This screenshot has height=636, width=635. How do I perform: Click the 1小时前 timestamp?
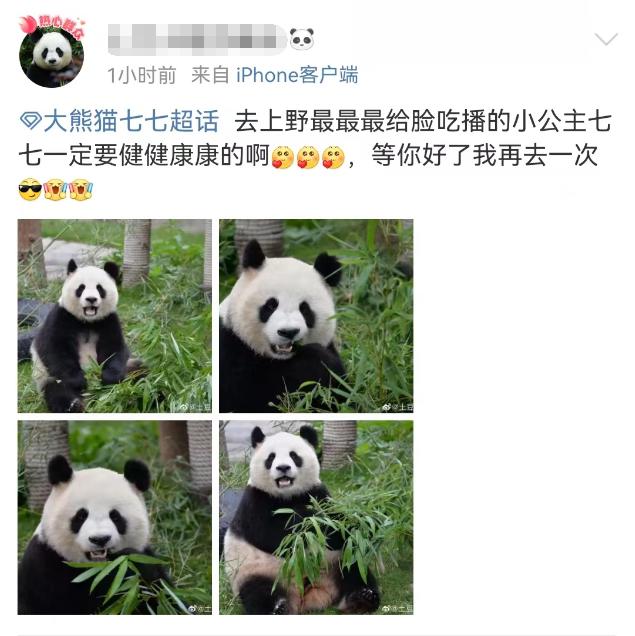click(x=142, y=75)
